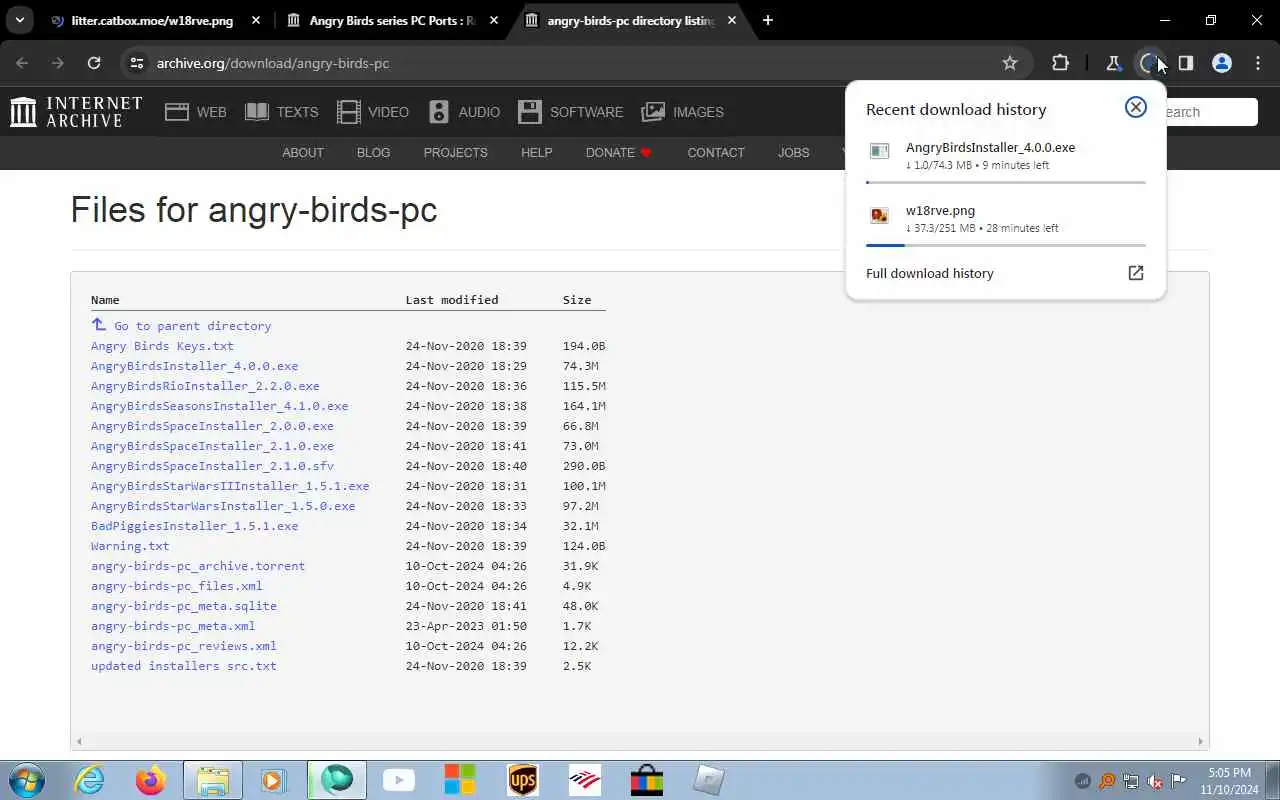The height and width of the screenshot is (800, 1280).
Task: Open the w18rve.png download entry
Action: coord(1005,218)
